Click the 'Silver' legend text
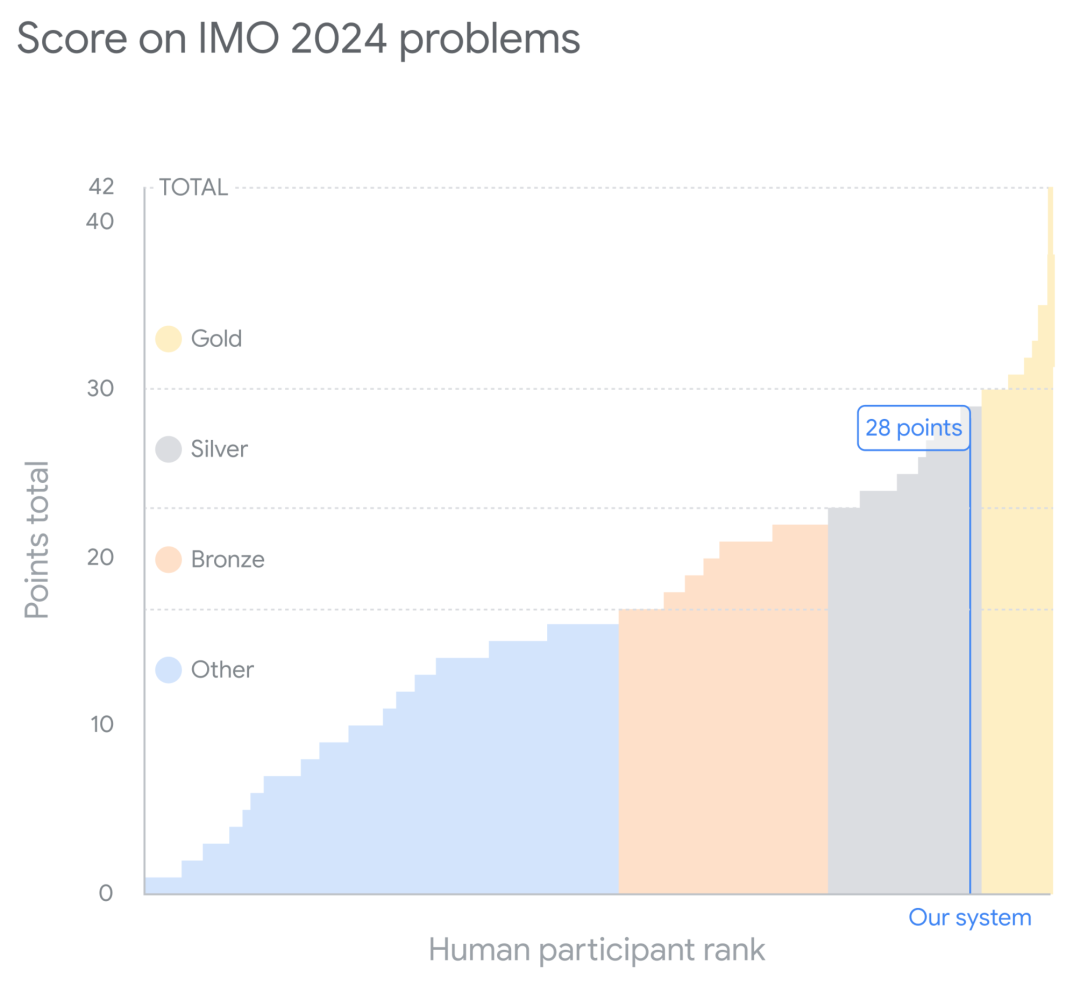The width and height of the screenshot is (1080, 986). pos(219,449)
